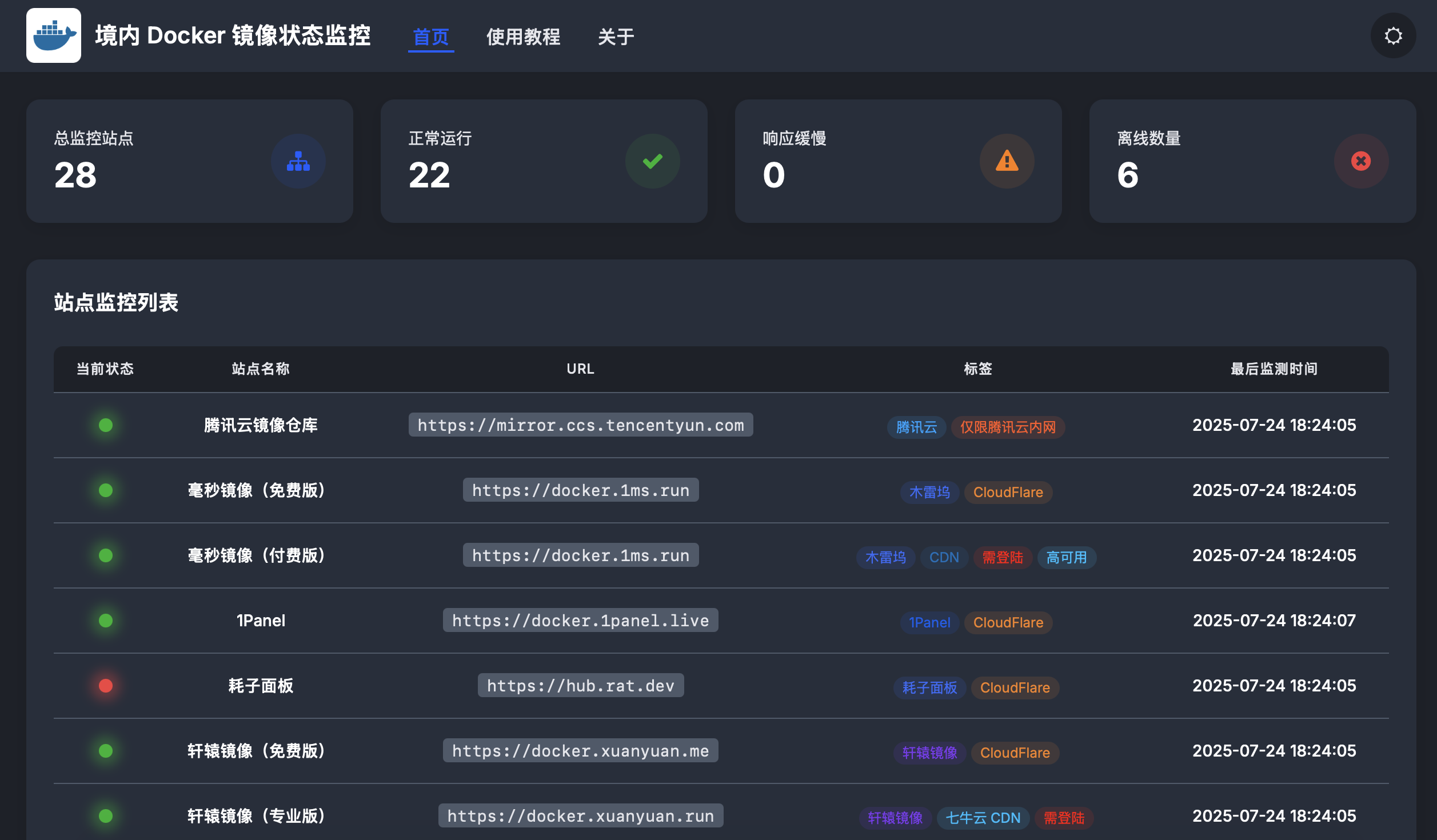Select site name 腾讯云镜像仓库
This screenshot has height=840, width=1437.
(261, 425)
